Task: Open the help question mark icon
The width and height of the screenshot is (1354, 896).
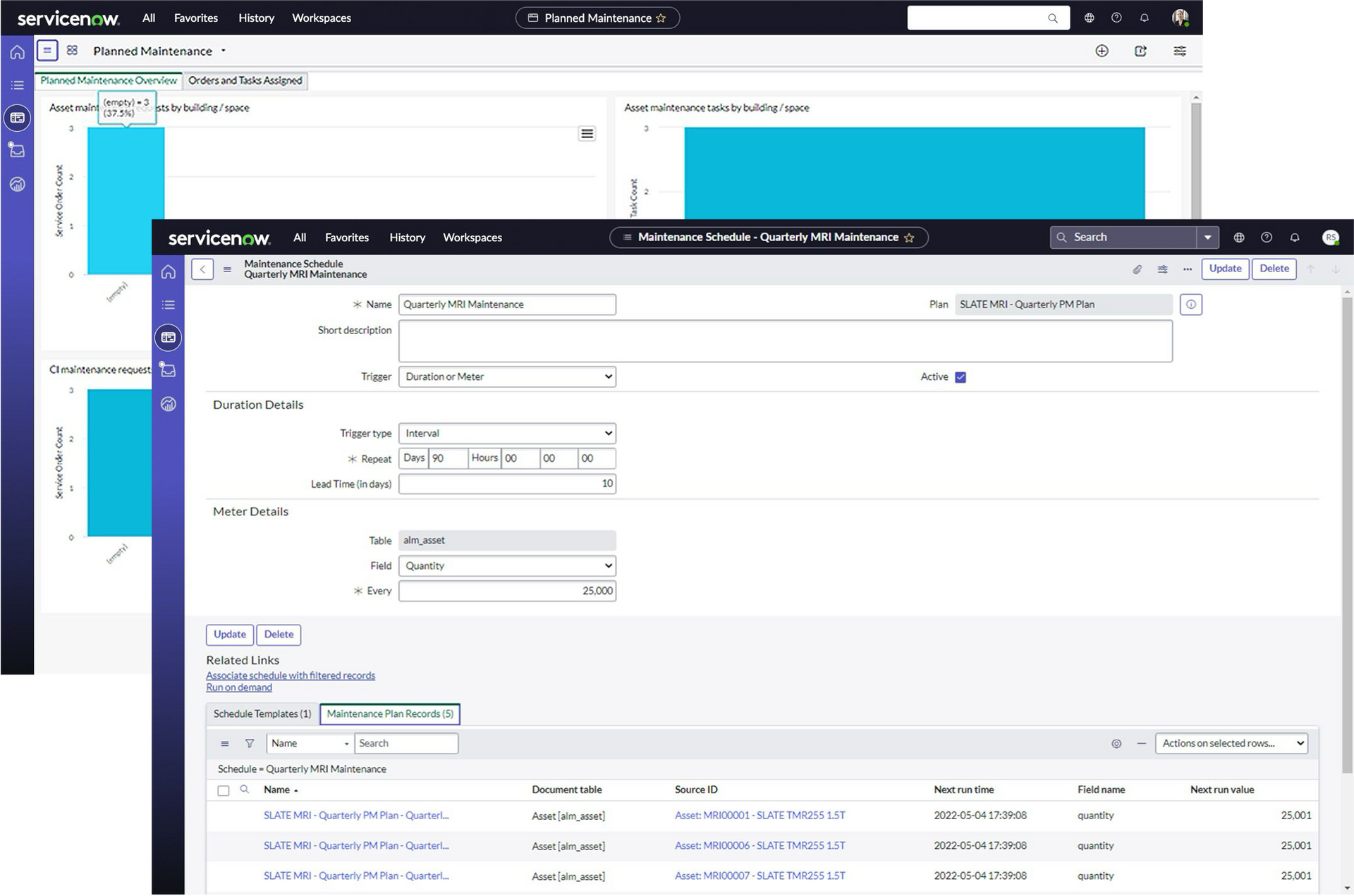Action: tap(1267, 238)
